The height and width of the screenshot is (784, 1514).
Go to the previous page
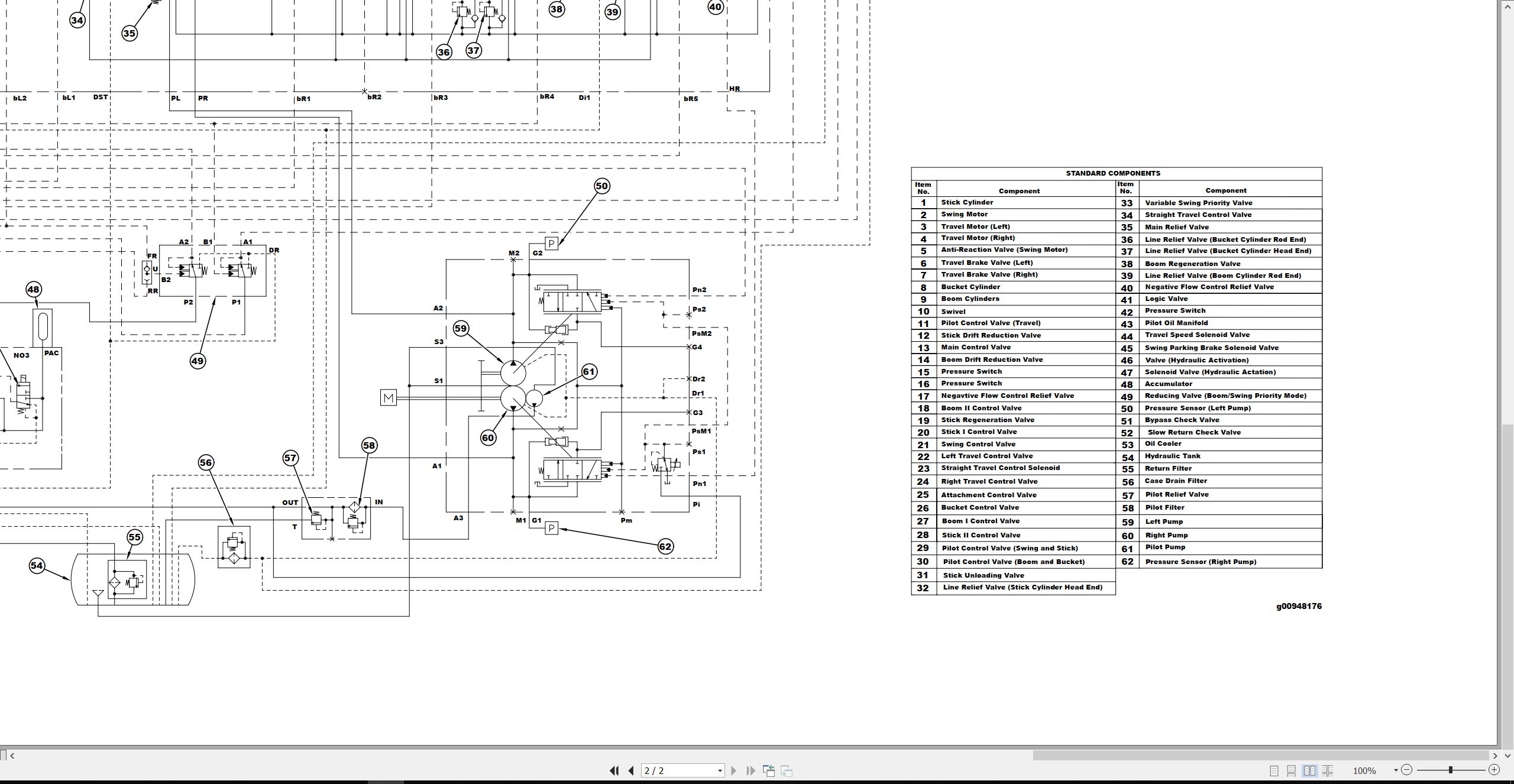click(631, 770)
